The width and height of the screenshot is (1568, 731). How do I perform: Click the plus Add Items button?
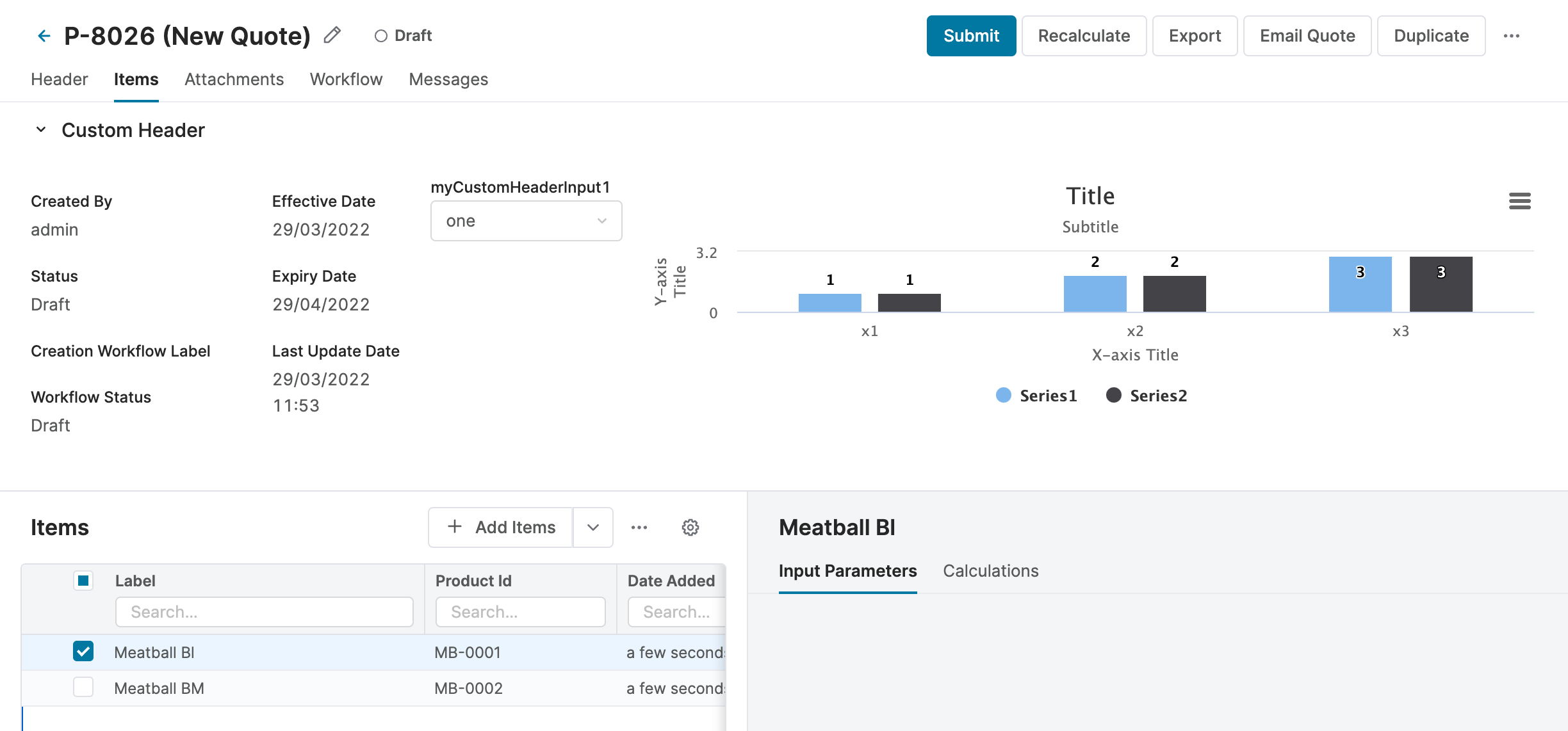pyautogui.click(x=501, y=527)
